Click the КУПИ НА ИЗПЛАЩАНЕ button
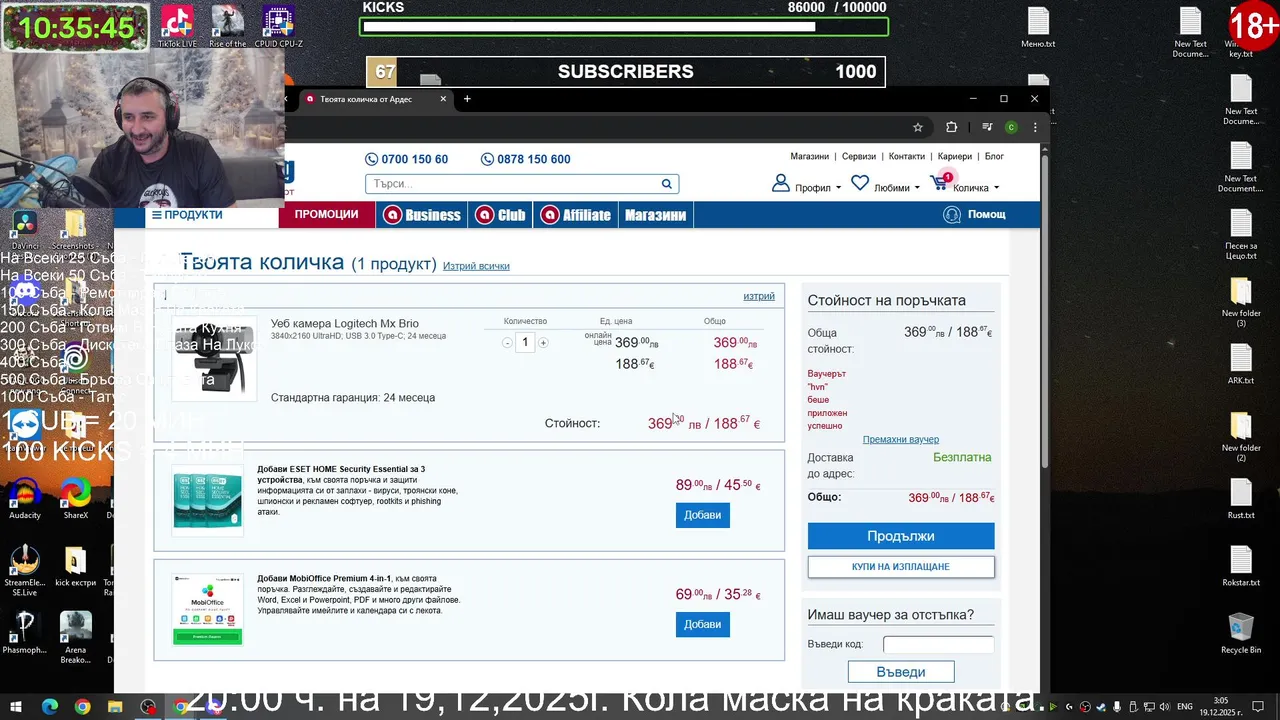1280x720 pixels. tap(901, 567)
